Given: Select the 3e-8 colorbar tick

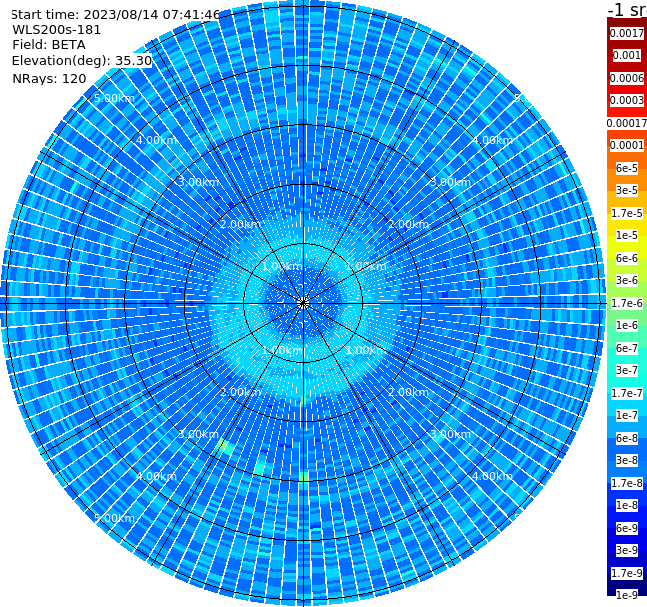Looking at the screenshot, I should (627, 460).
